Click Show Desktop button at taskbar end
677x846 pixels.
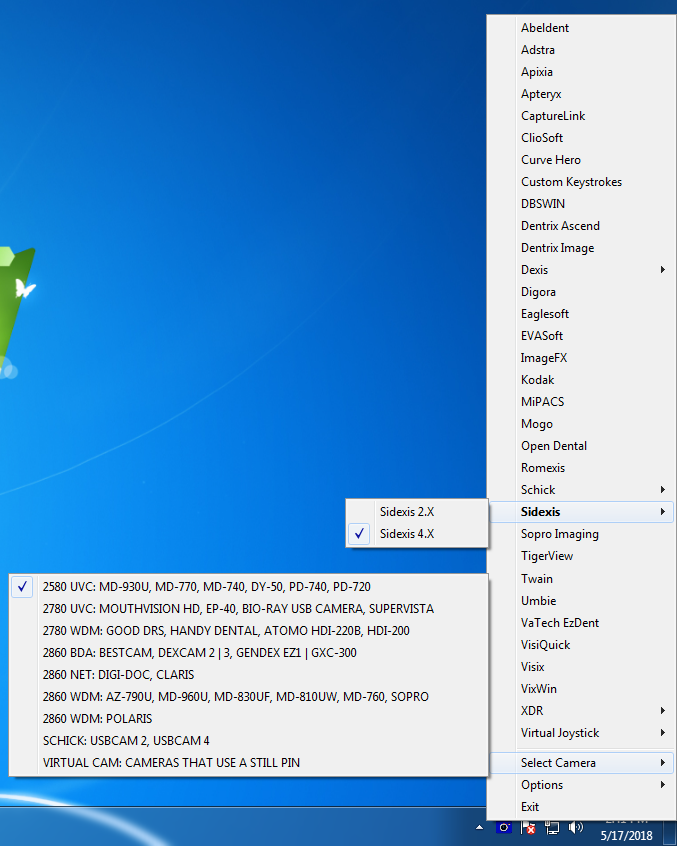671,831
